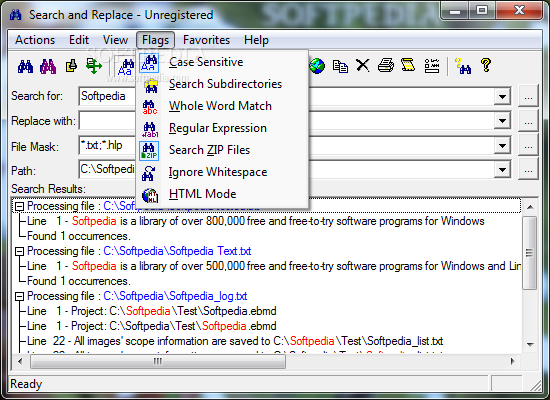
Task: Open the Actions menu
Action: (35, 40)
